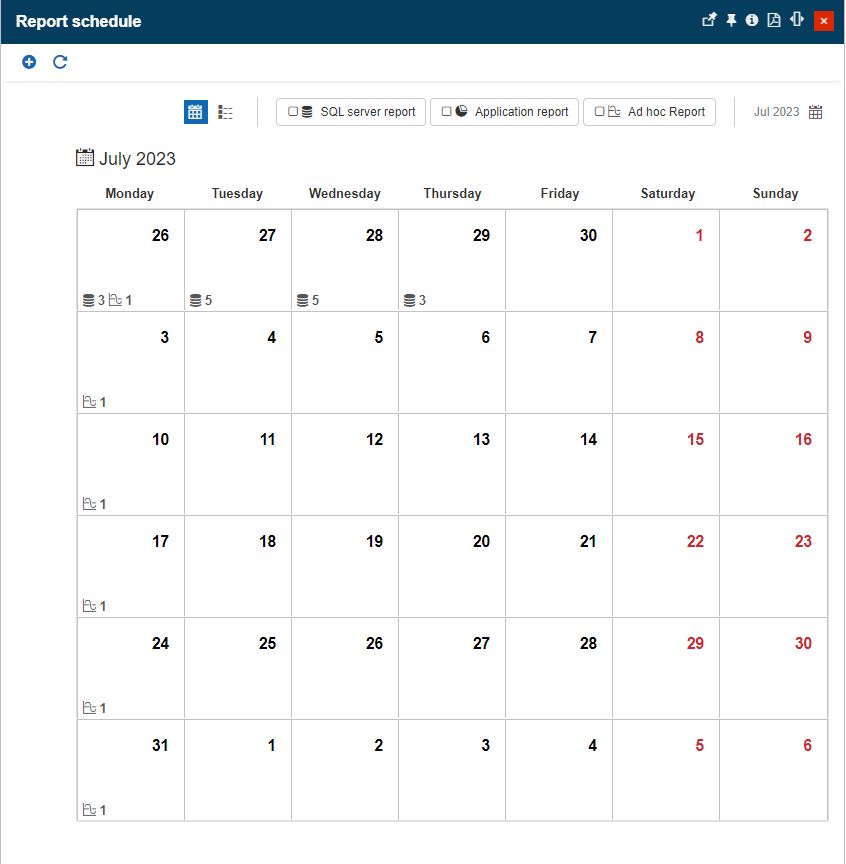This screenshot has width=846, height=864.
Task: Refresh the report schedule
Action: coord(59,61)
